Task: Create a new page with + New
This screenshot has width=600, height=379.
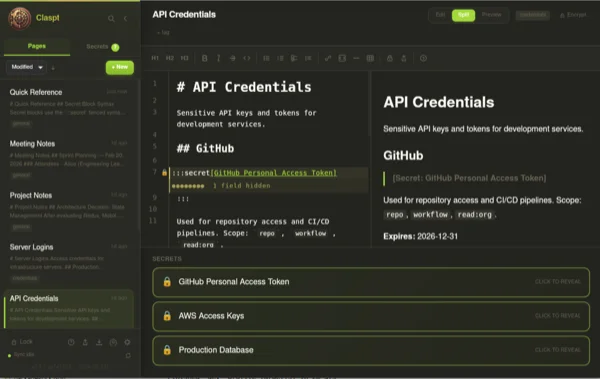Action: click(120, 67)
